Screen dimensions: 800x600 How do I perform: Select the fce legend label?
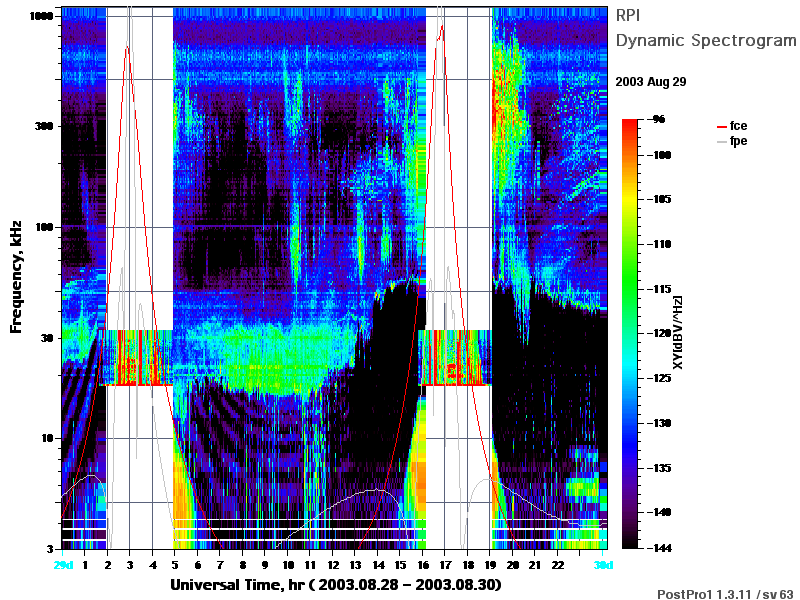[x=738, y=126]
